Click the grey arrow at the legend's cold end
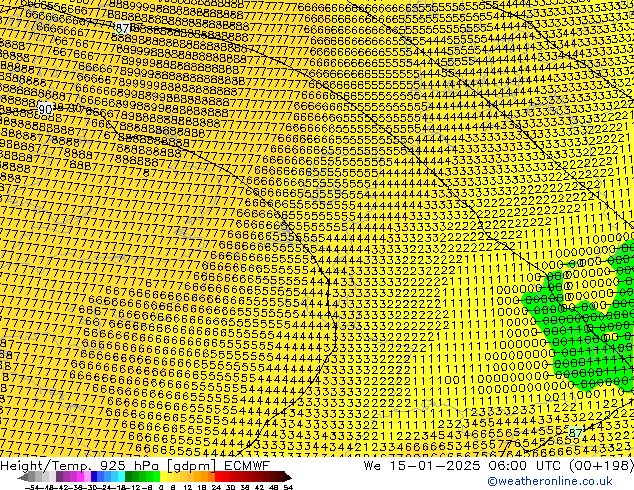Viewport: 634px width, 490px height. [22, 477]
